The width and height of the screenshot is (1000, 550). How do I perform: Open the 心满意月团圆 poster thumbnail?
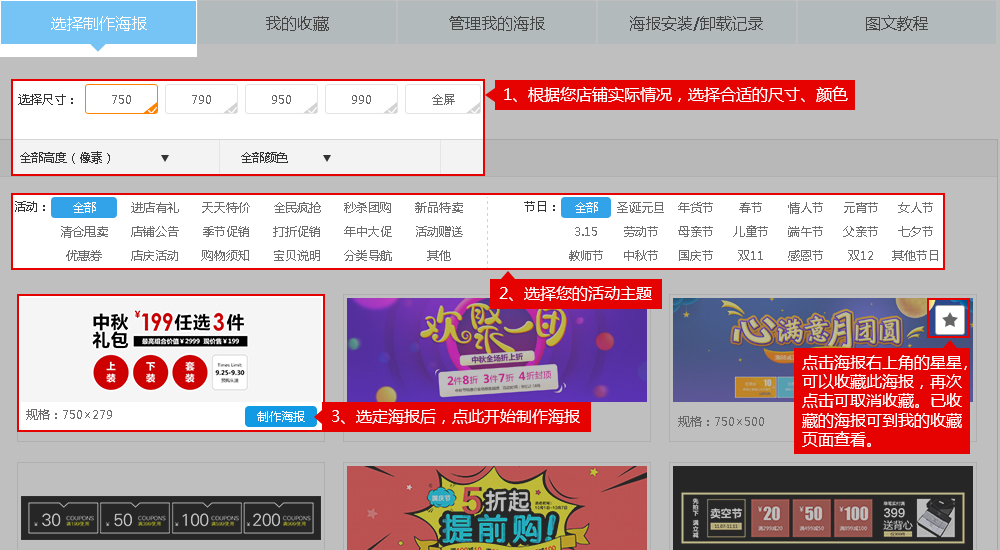coord(823,350)
